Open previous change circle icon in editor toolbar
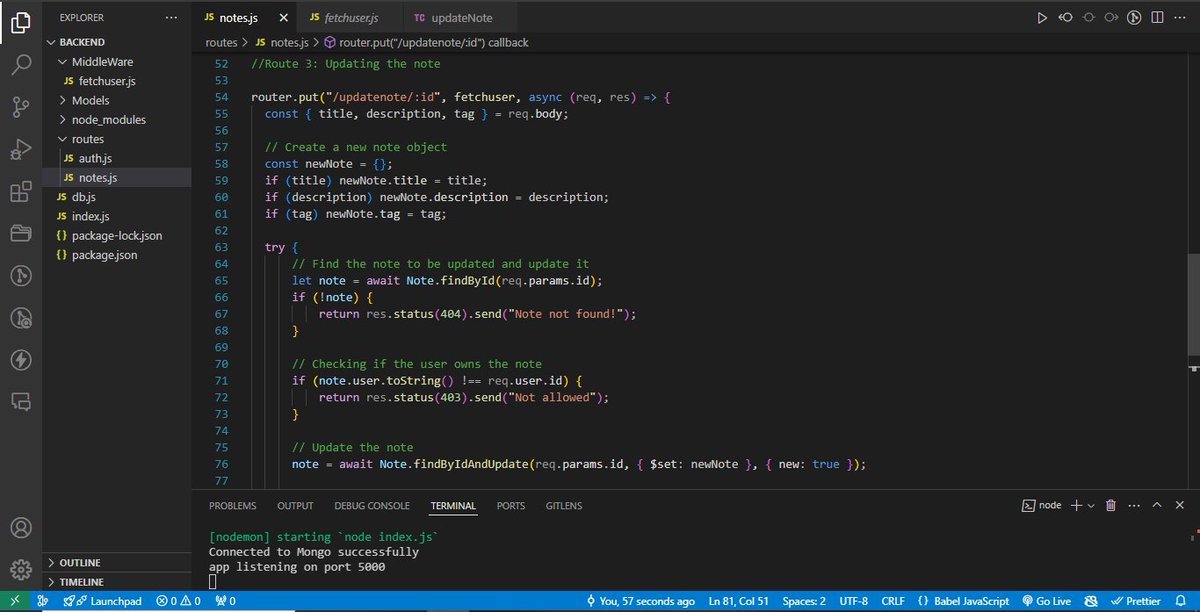This screenshot has height=612, width=1200. click(x=1066, y=18)
